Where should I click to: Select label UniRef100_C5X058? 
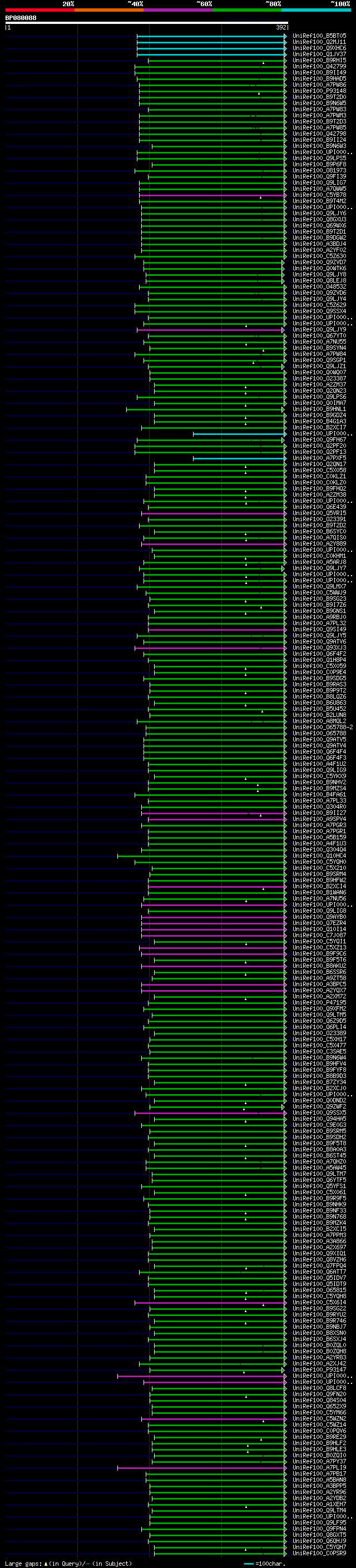coord(319,471)
